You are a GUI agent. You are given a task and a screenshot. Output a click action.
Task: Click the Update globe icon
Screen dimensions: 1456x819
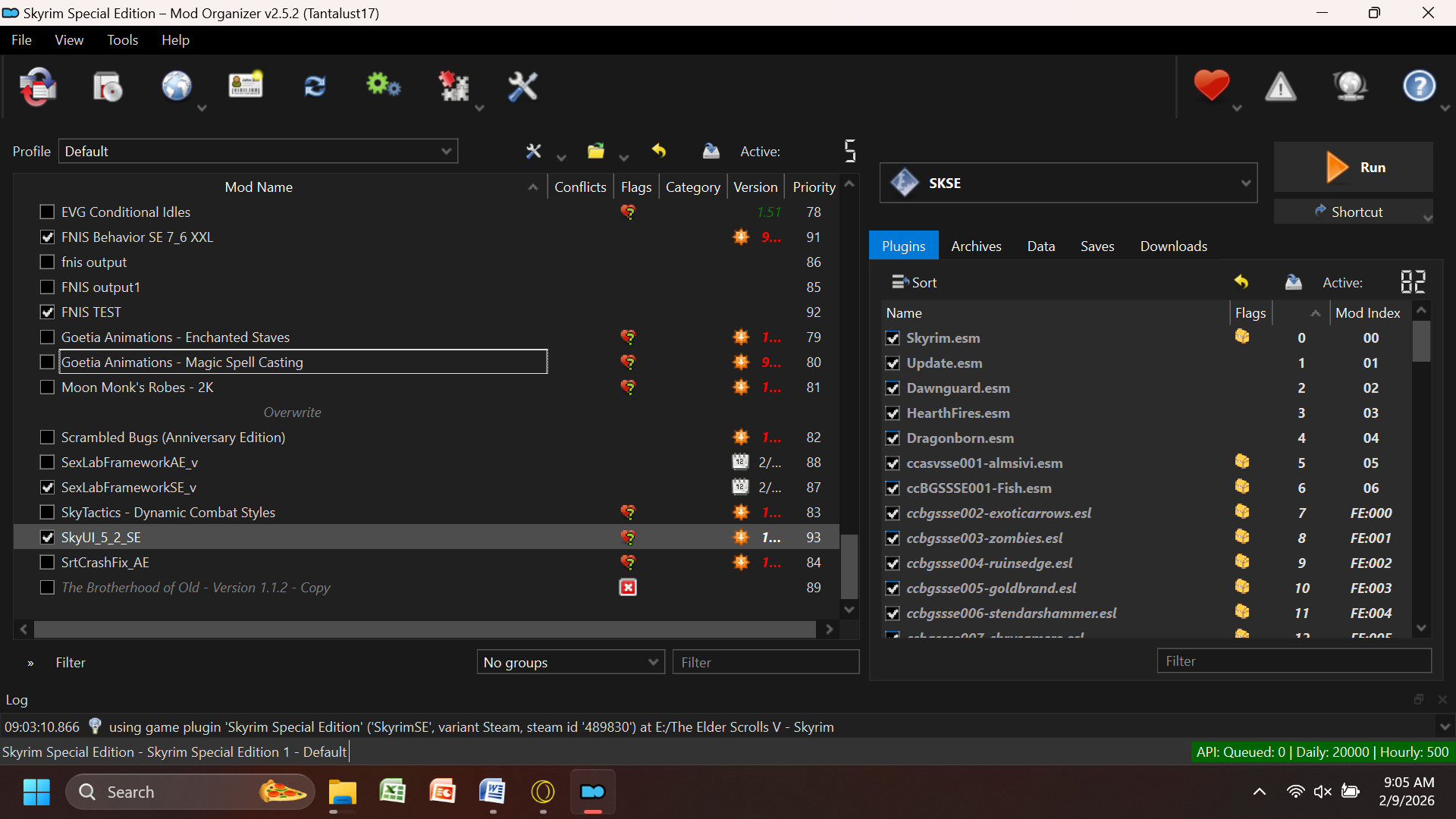(1350, 86)
